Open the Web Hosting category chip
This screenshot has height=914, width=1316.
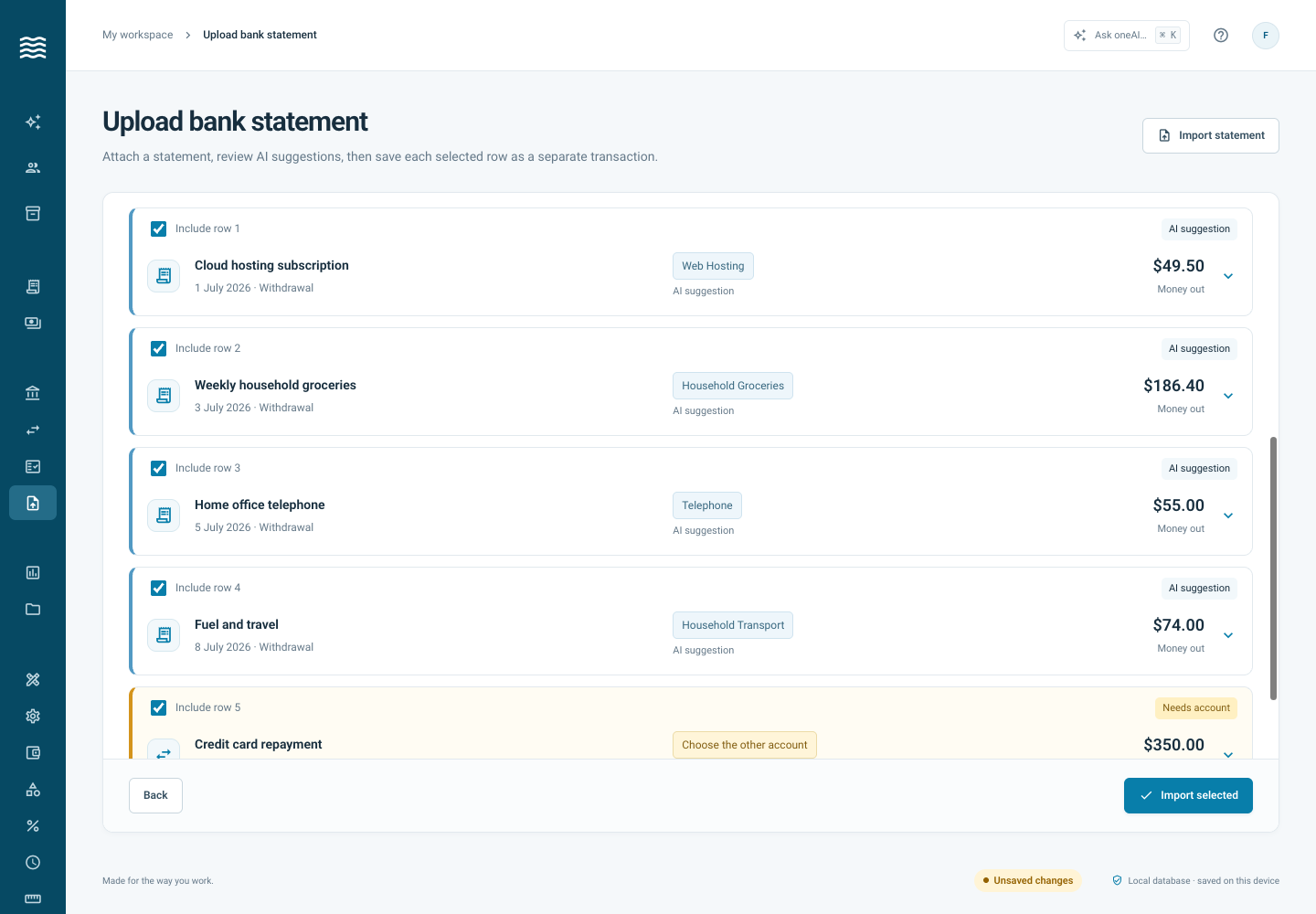(713, 266)
